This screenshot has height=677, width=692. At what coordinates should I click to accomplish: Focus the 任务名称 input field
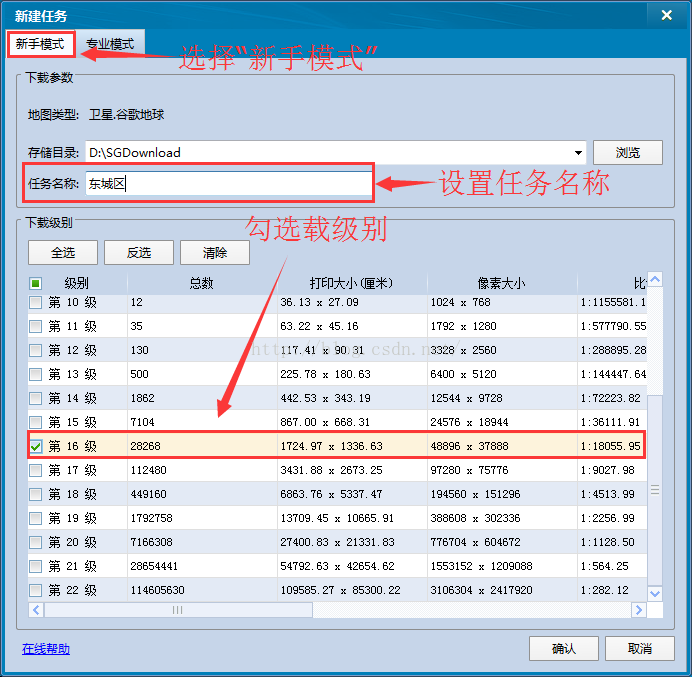click(228, 183)
